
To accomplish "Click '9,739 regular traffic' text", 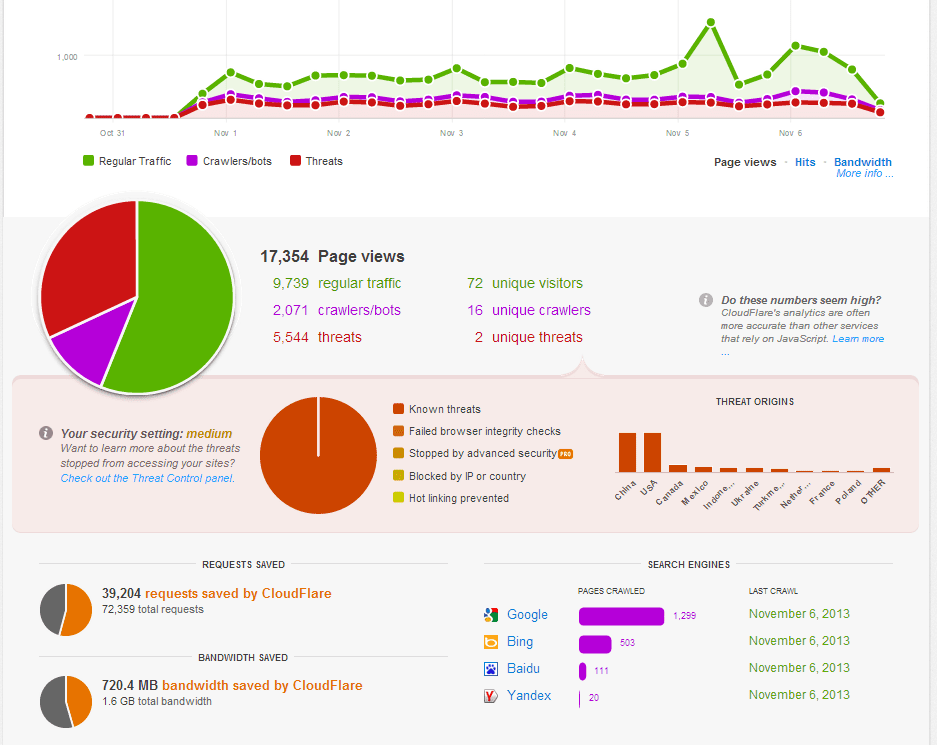I will 337,283.
